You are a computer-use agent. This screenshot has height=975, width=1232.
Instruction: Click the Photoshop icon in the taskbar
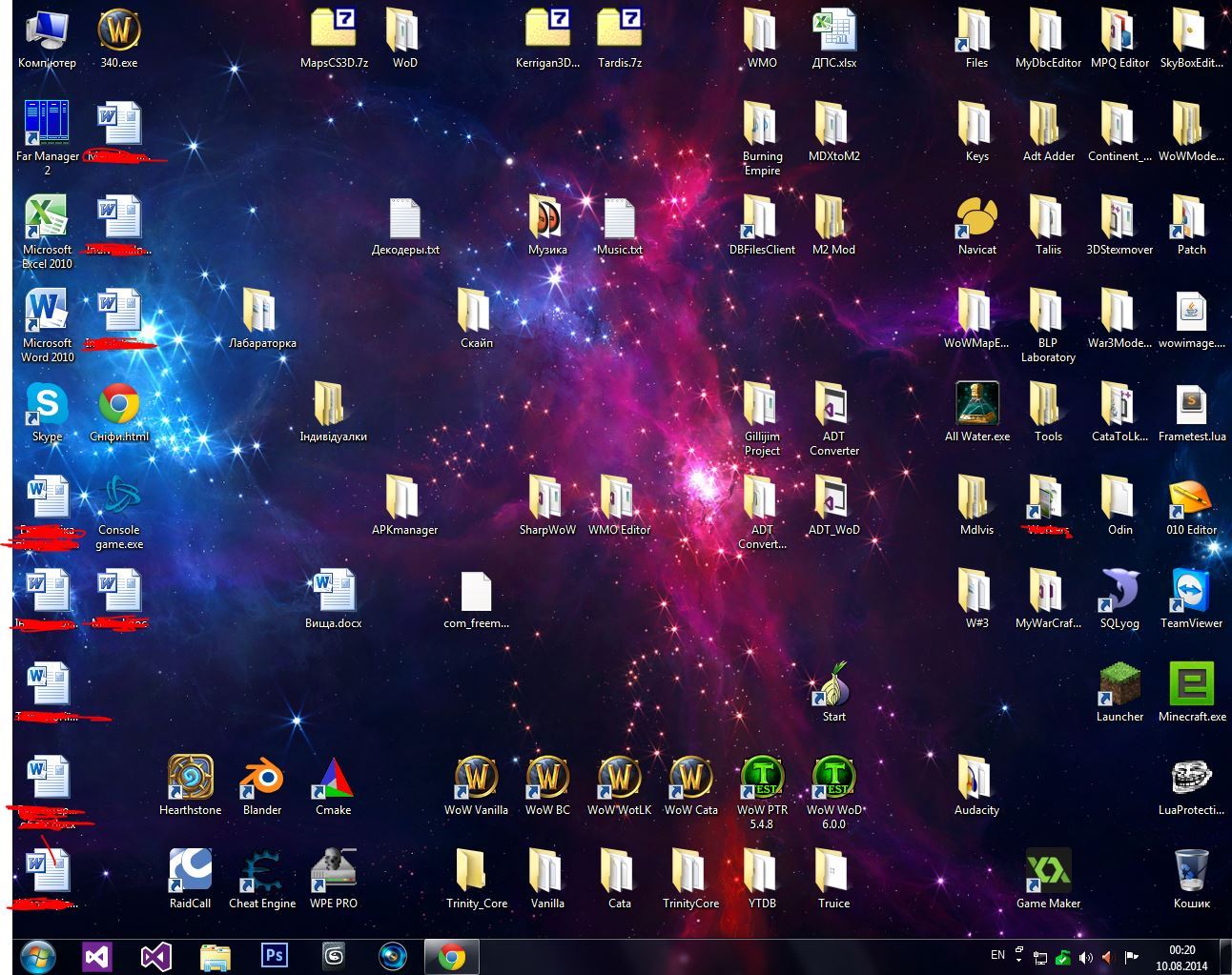click(x=275, y=956)
